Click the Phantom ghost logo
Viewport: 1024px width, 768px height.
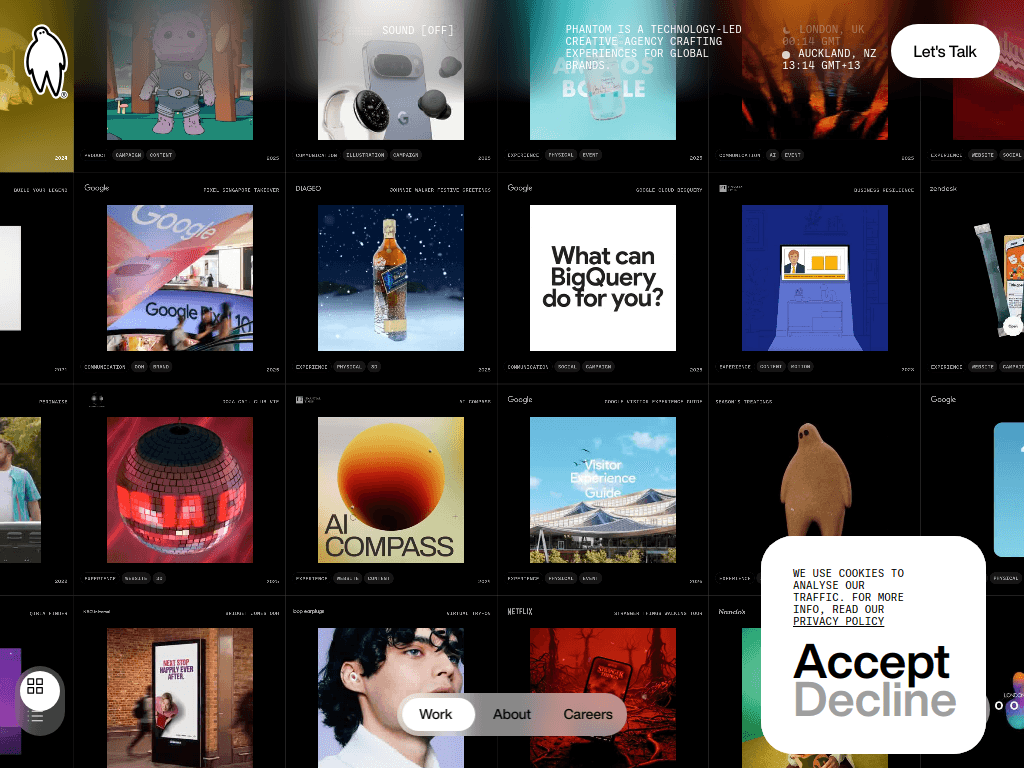click(46, 62)
